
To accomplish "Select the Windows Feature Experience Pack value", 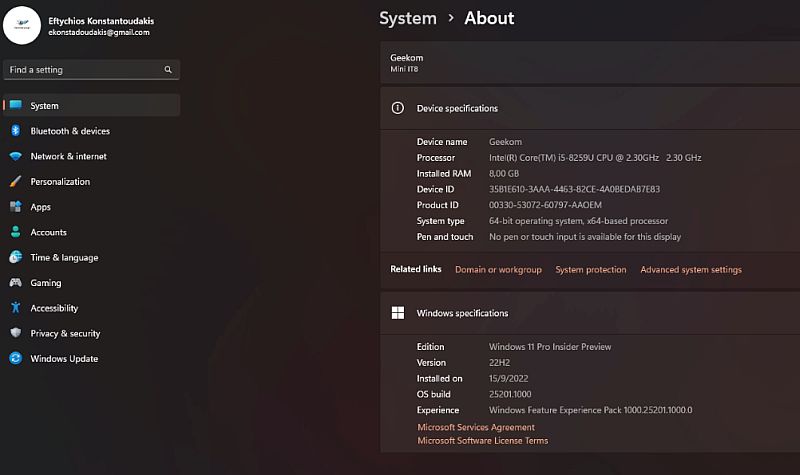I will point(591,410).
